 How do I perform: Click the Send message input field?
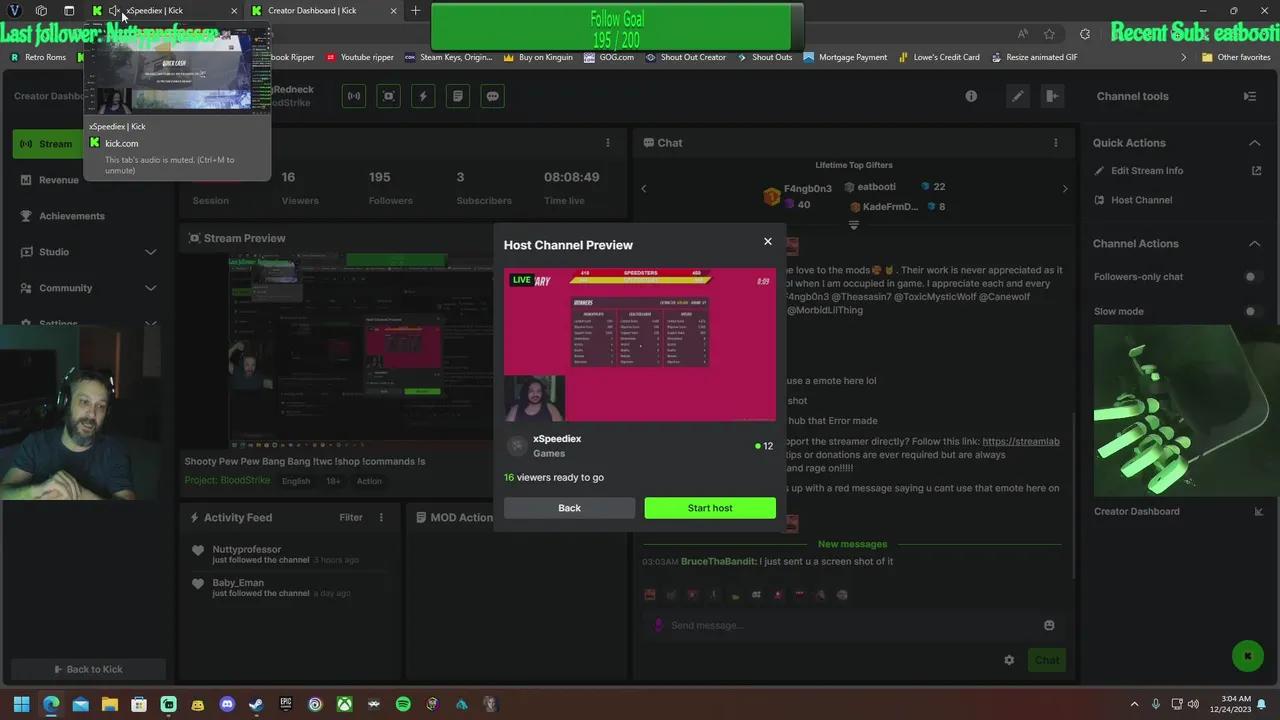click(849, 625)
